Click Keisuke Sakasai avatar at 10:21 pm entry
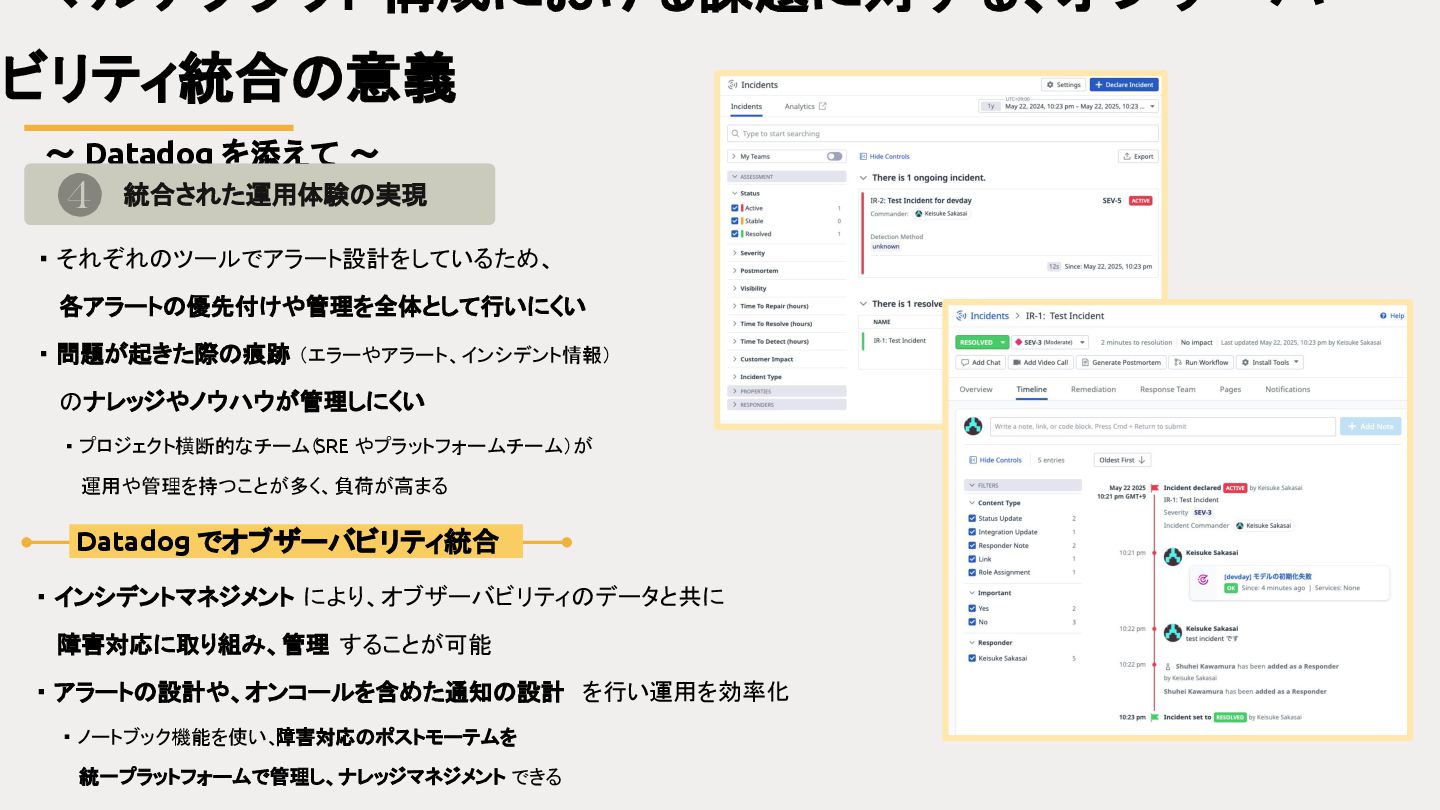Image resolution: width=1440 pixels, height=810 pixels. [x=1173, y=556]
